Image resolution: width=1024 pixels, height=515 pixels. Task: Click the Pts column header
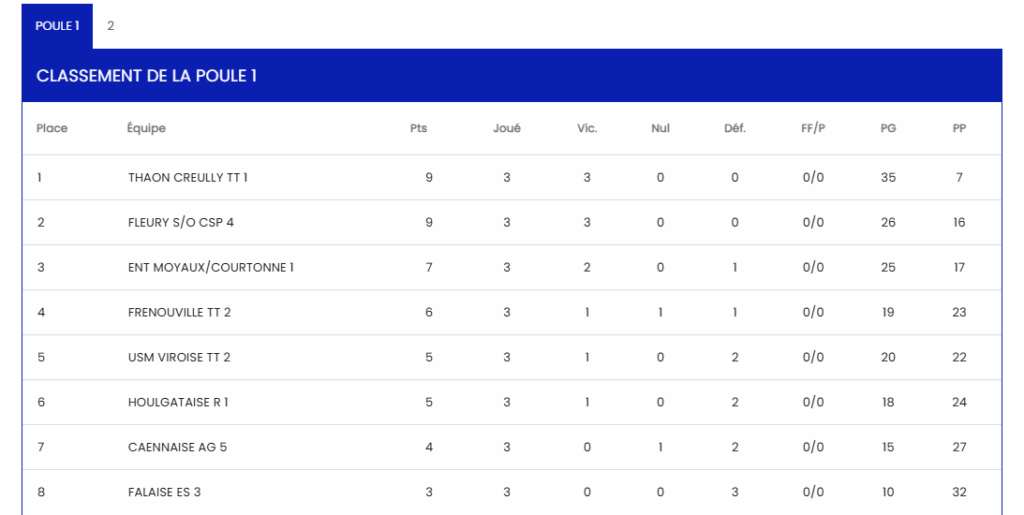[x=418, y=129]
